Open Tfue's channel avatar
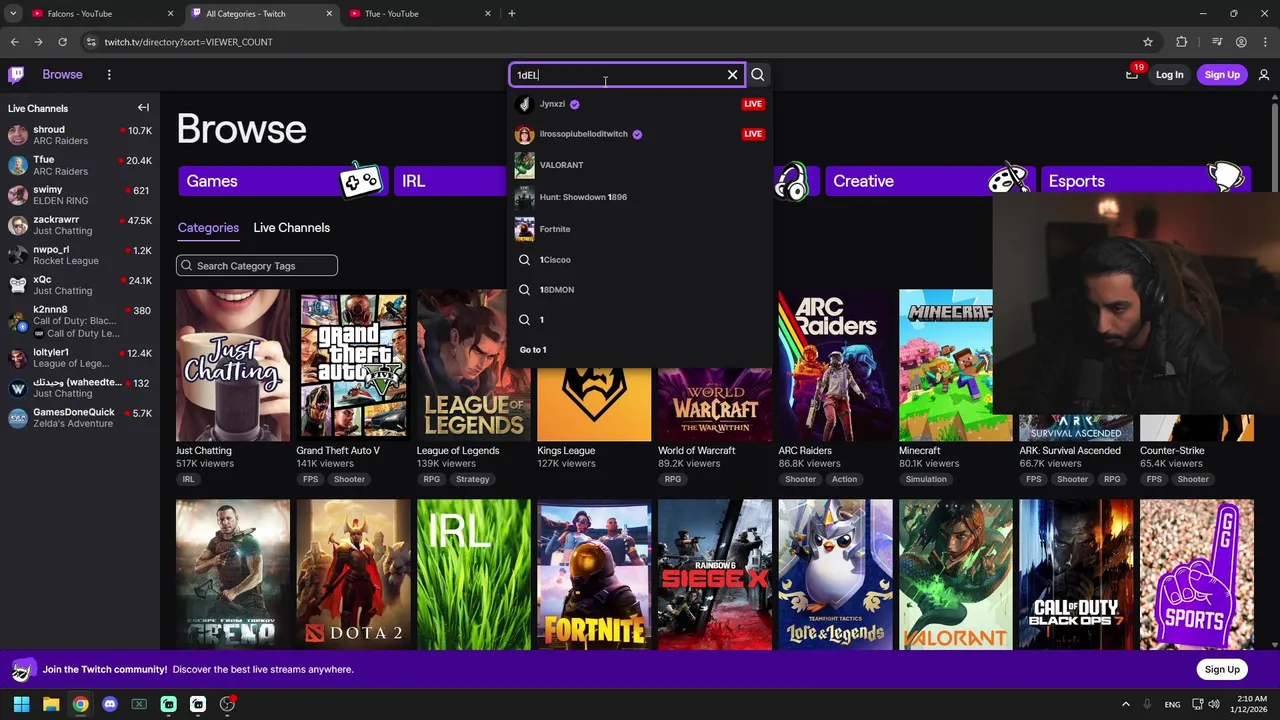The height and width of the screenshot is (720, 1280). pos(18,165)
